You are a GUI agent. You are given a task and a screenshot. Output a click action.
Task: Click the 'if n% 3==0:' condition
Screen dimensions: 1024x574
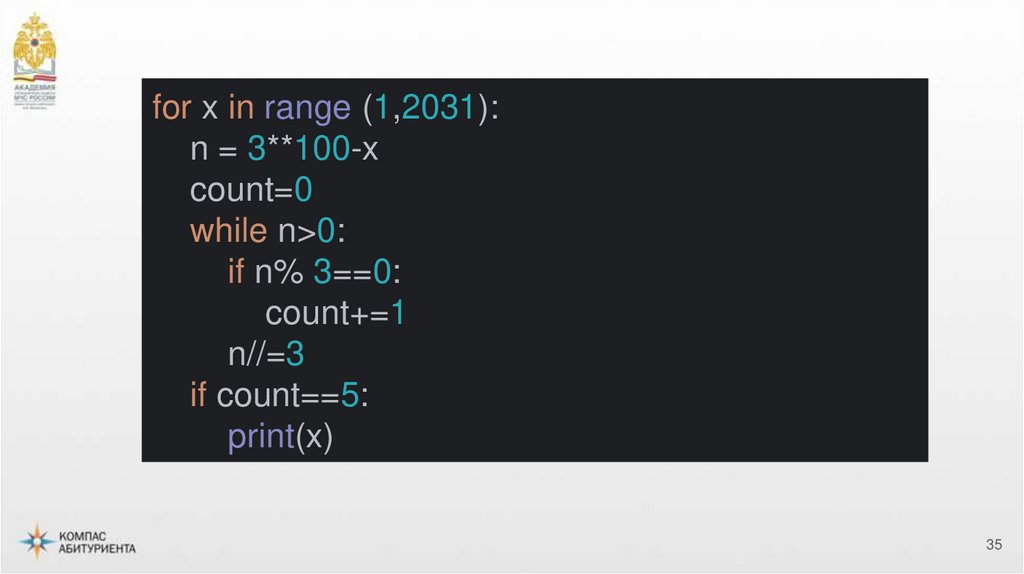pyautogui.click(x=314, y=272)
